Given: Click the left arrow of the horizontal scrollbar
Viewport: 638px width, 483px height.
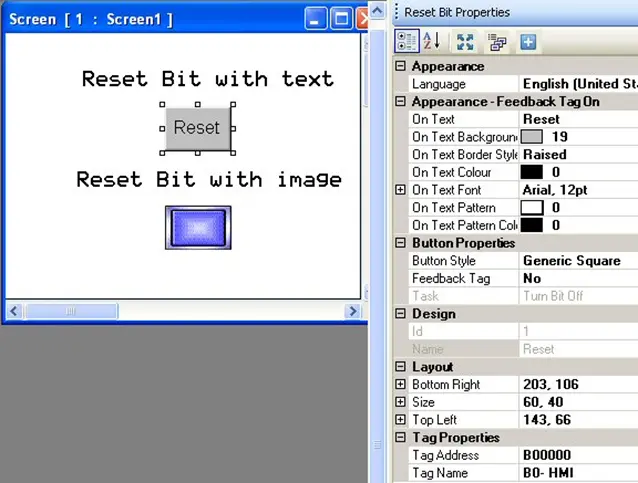Looking at the screenshot, I should click(x=14, y=311).
